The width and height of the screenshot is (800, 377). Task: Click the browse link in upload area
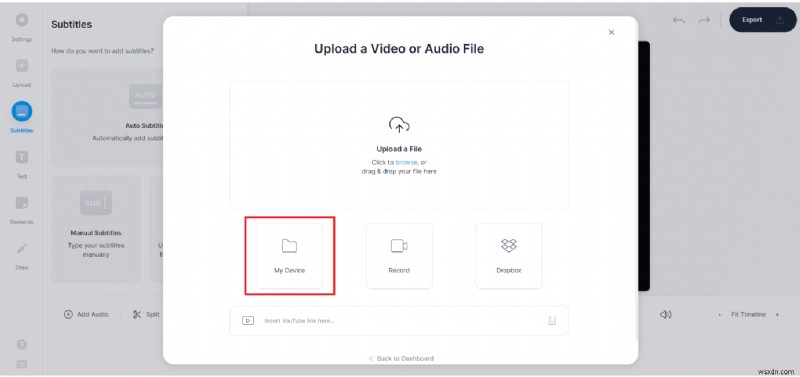pos(406,162)
